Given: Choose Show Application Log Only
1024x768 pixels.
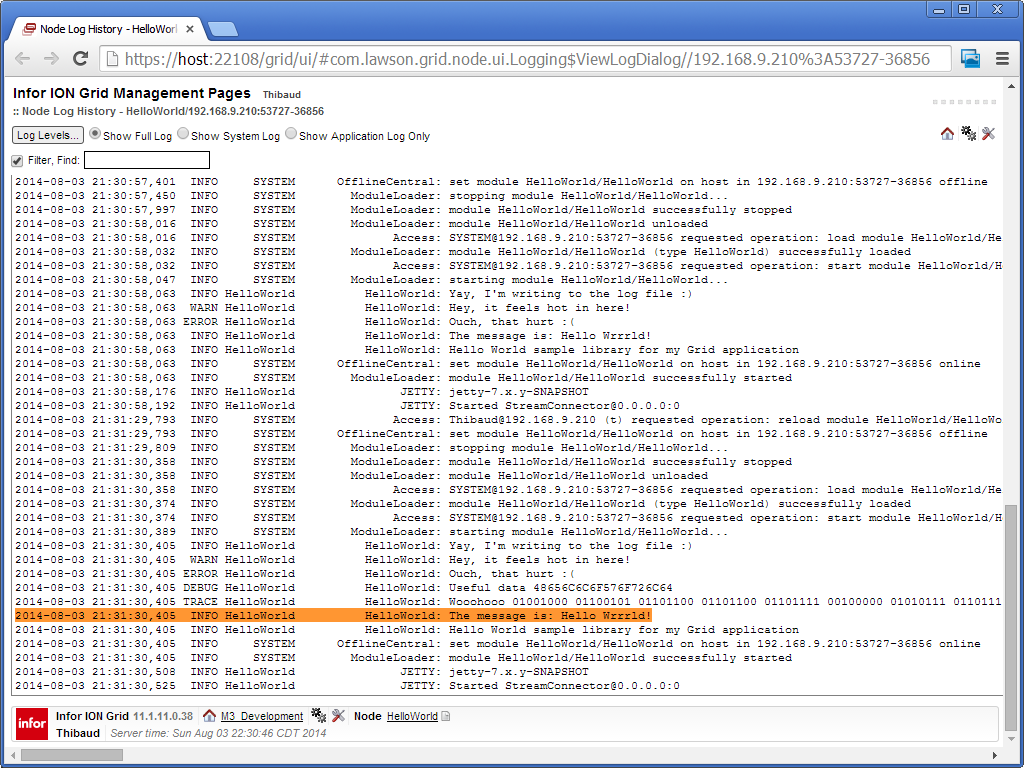Looking at the screenshot, I should click(291, 134).
